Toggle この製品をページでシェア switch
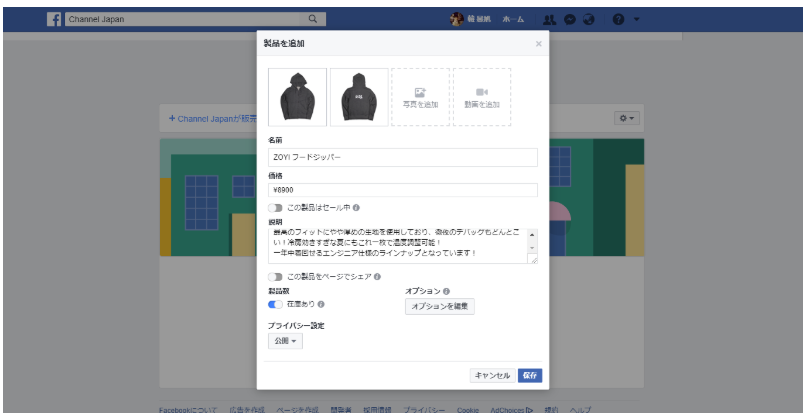Screen dimensions: 804x414 [275, 276]
